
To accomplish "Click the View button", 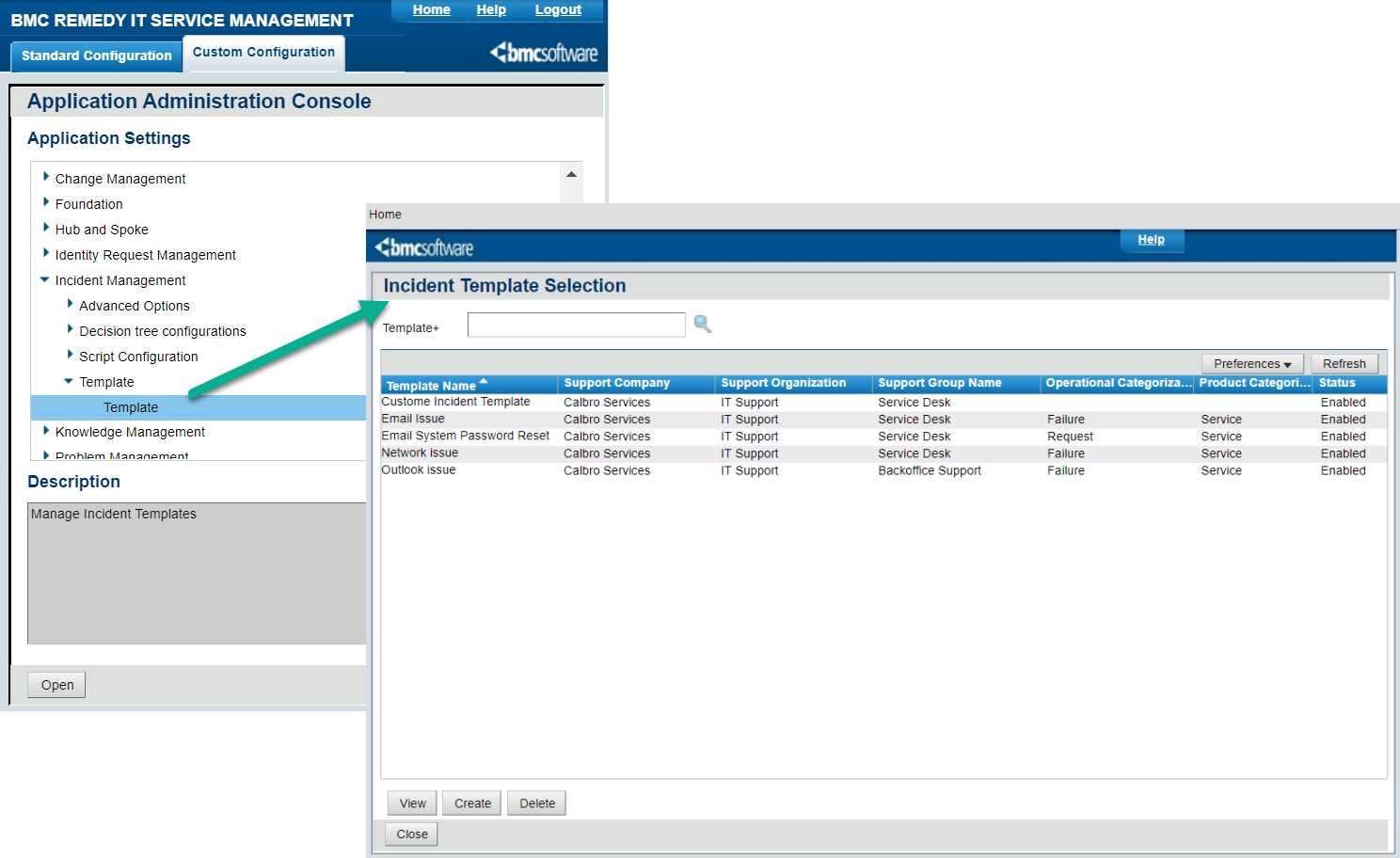I will click(x=412, y=803).
